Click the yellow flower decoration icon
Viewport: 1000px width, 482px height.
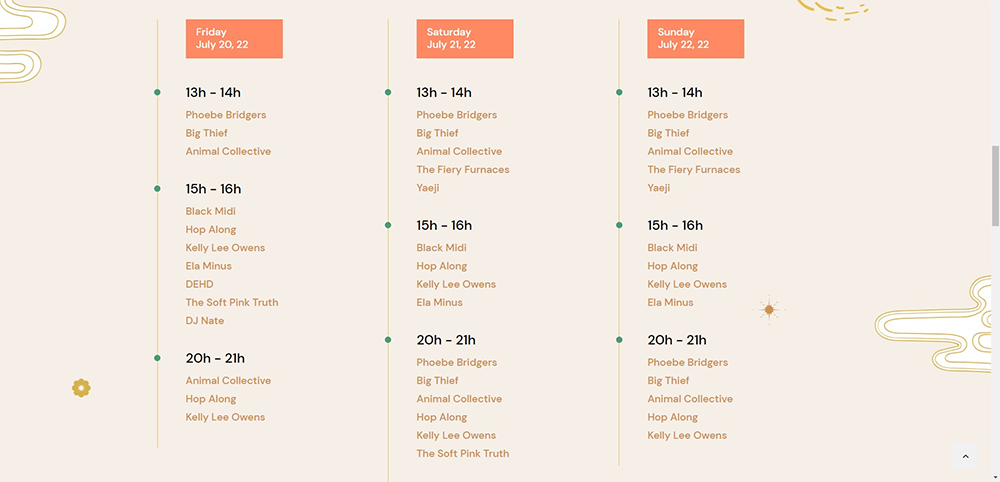81,388
